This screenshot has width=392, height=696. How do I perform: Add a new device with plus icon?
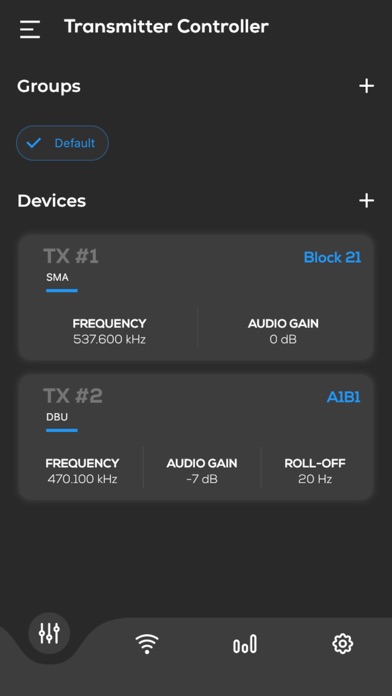click(366, 201)
